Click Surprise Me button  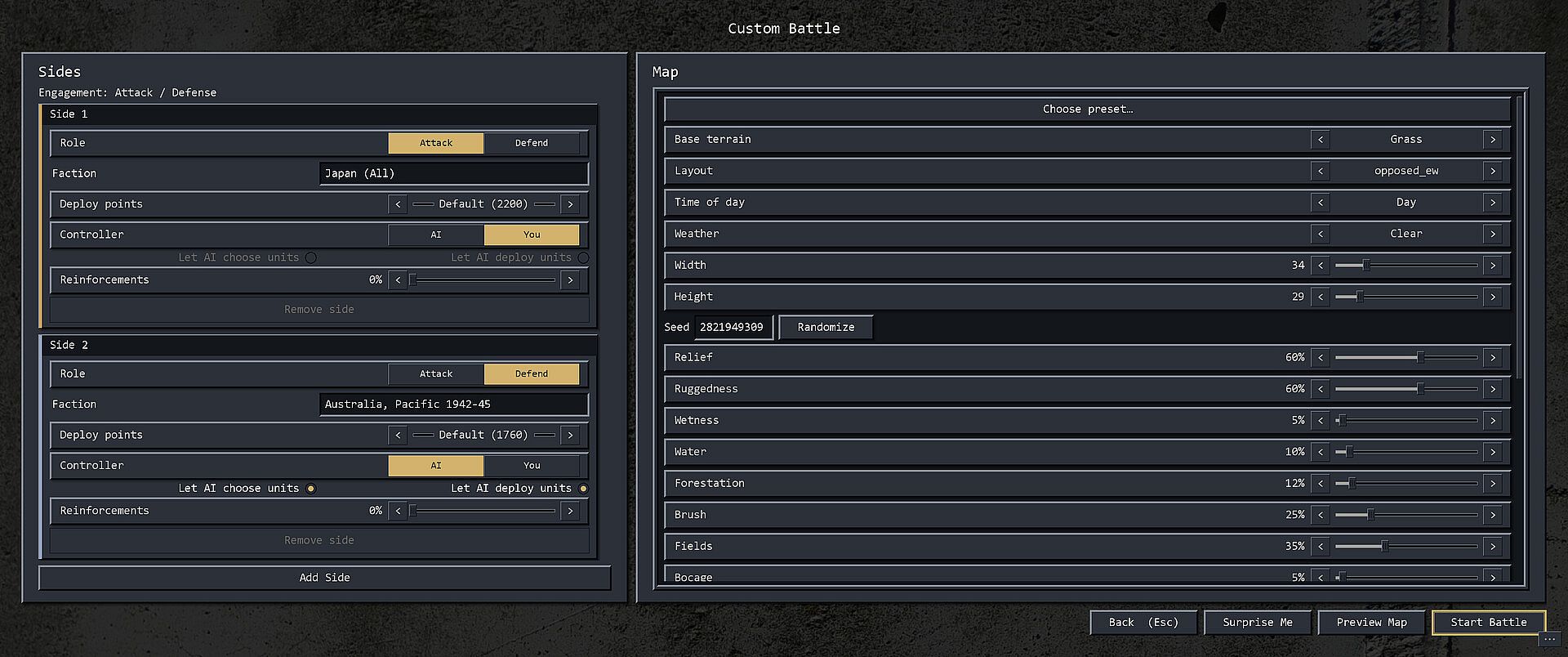point(1257,623)
